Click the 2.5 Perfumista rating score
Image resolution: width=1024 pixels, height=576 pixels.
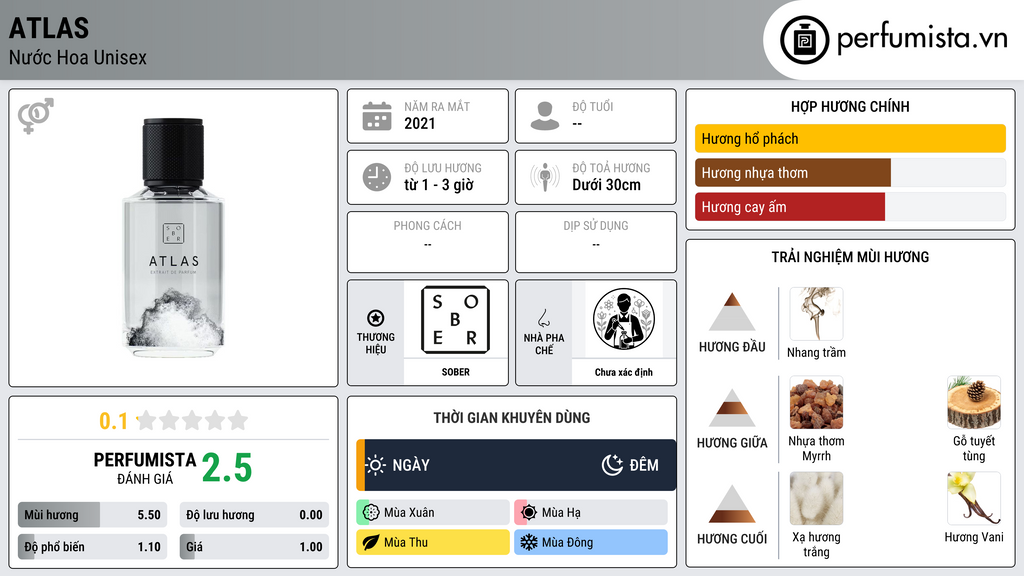(227, 468)
